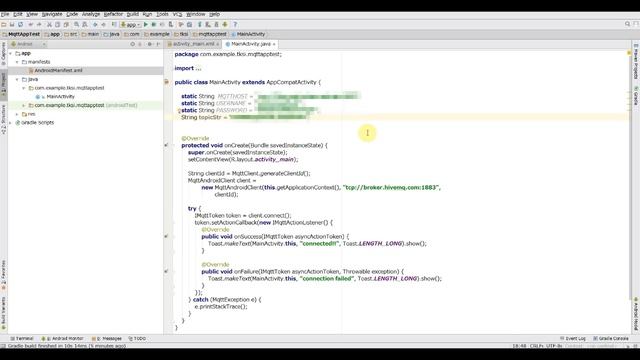Click the Project panel settings gear icon
640x360 pixels.
click(x=149, y=44)
